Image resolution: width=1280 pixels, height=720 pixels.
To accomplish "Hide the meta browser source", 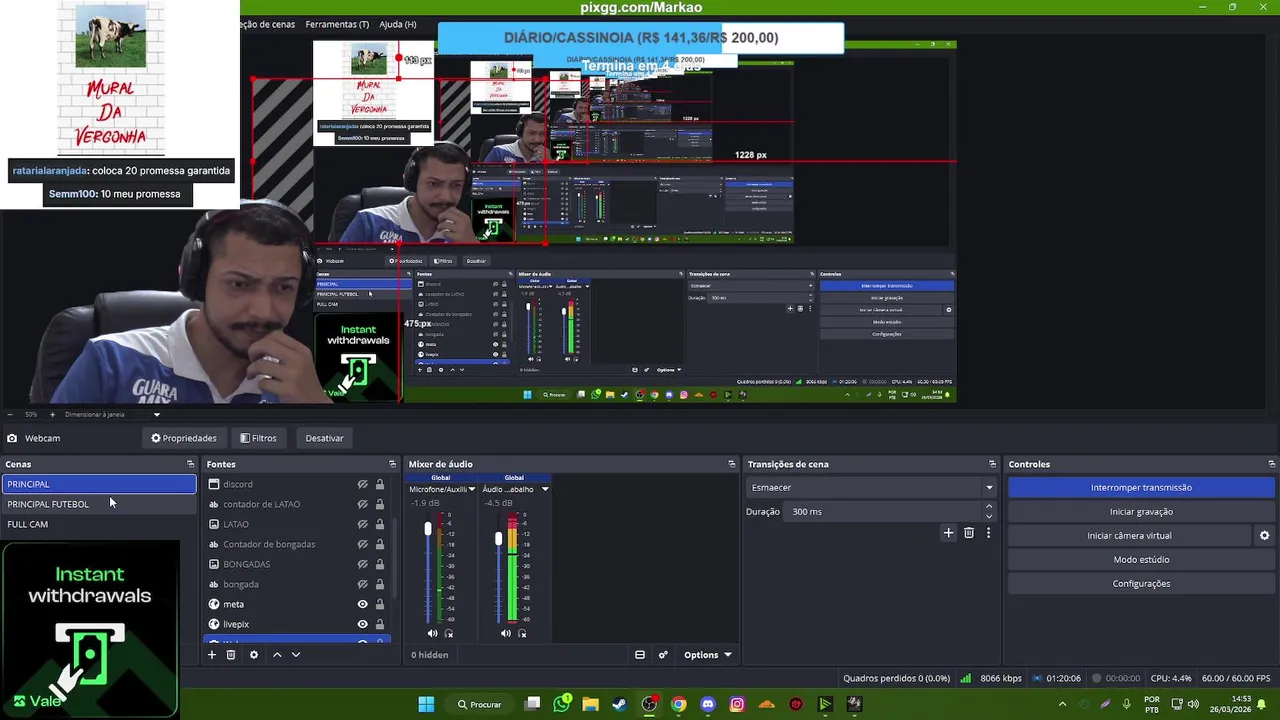I will pos(363,604).
